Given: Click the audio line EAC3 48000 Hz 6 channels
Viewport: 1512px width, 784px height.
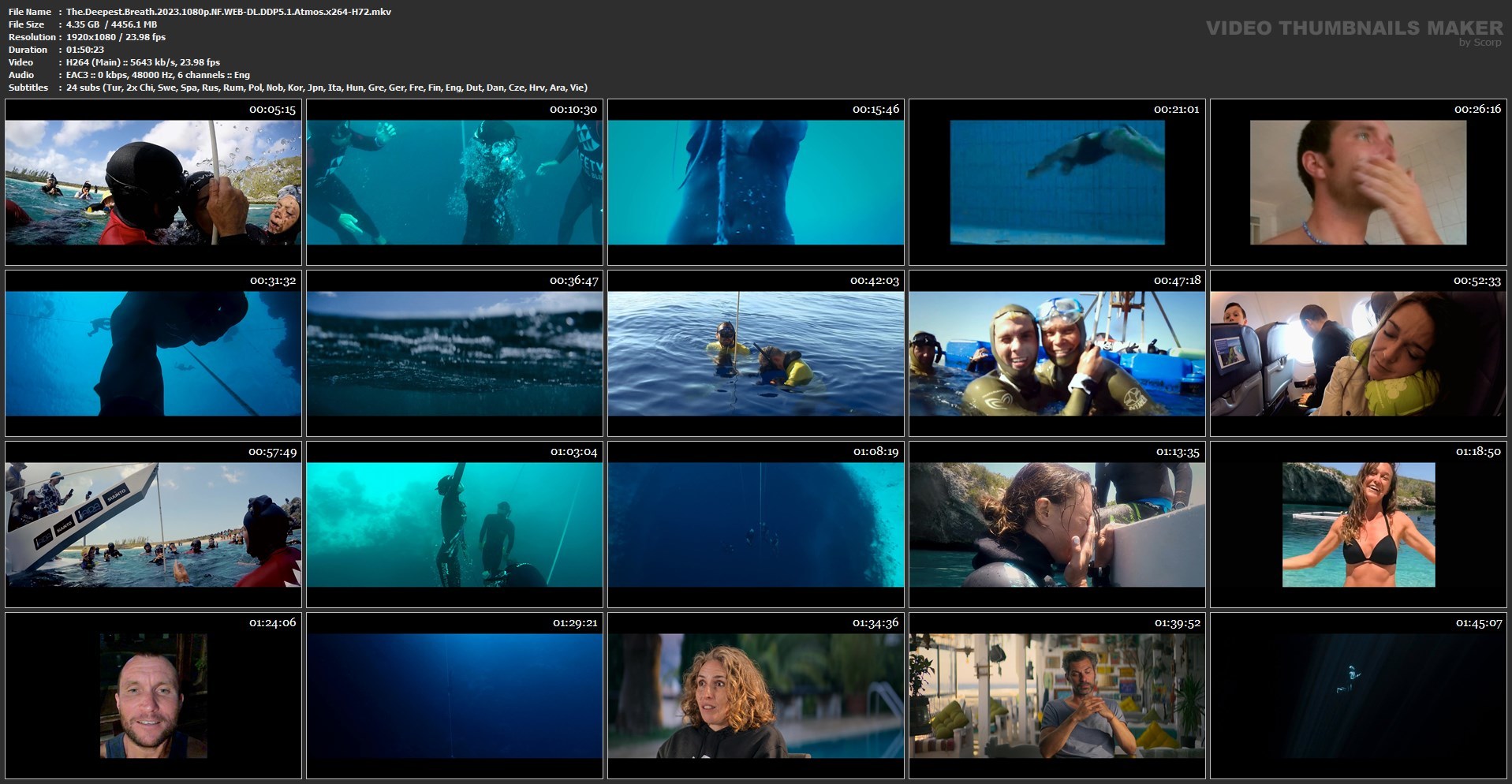Looking at the screenshot, I should [158, 75].
